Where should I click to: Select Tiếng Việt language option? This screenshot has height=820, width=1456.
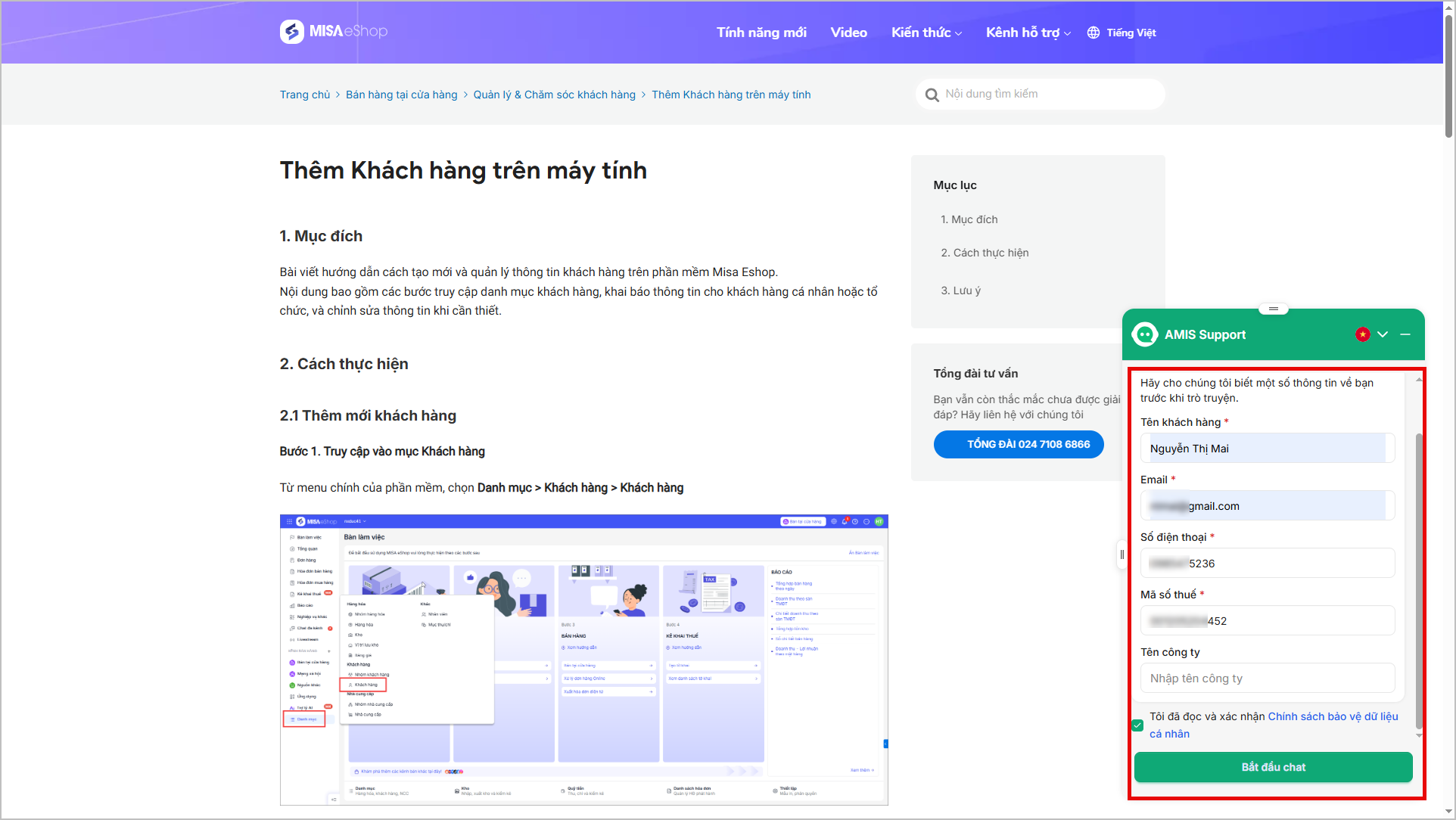(1131, 33)
